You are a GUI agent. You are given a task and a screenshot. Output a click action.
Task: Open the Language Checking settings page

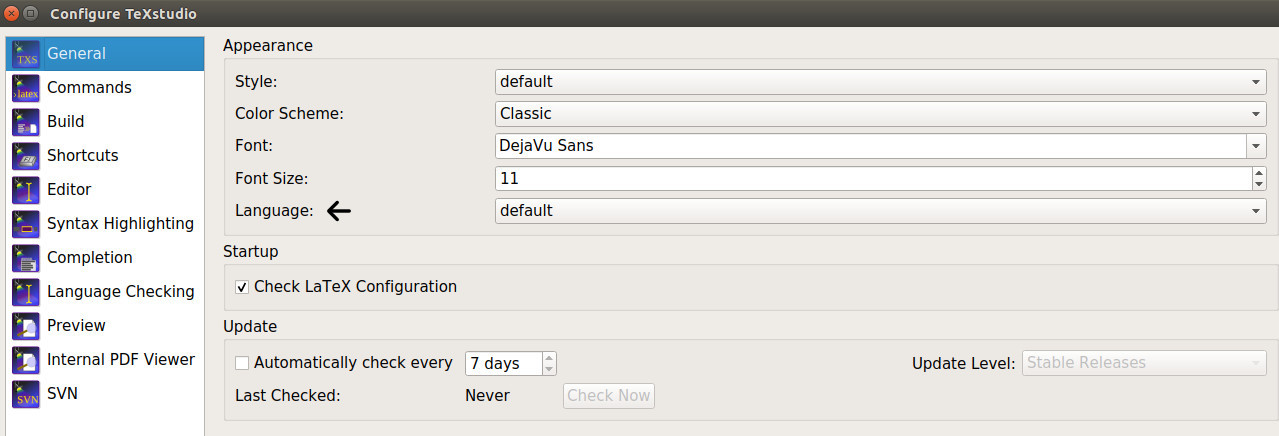(x=120, y=292)
